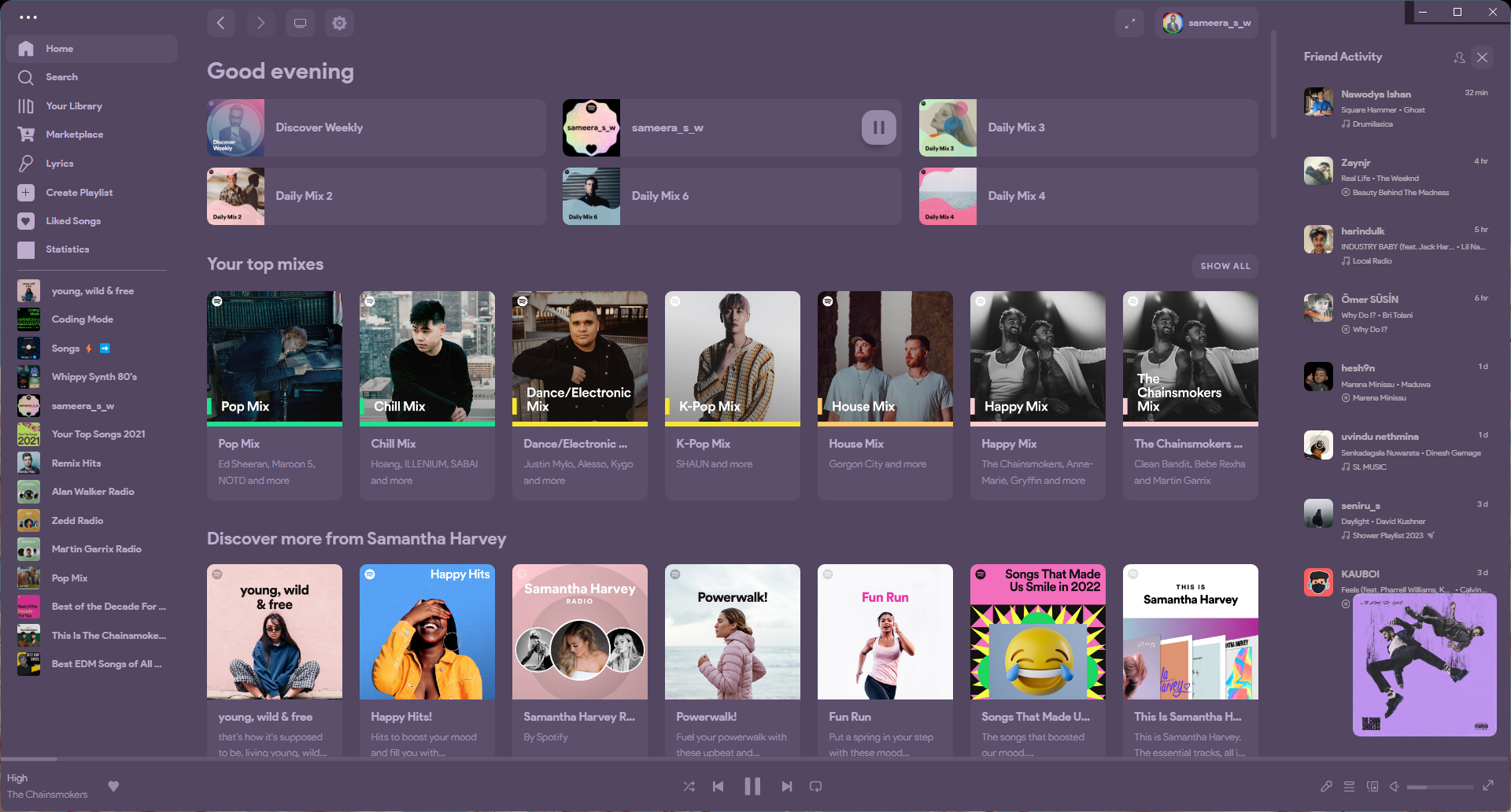Open the Dance/Electronic Mix card
Screen dimensions: 1511x812
coord(580,395)
